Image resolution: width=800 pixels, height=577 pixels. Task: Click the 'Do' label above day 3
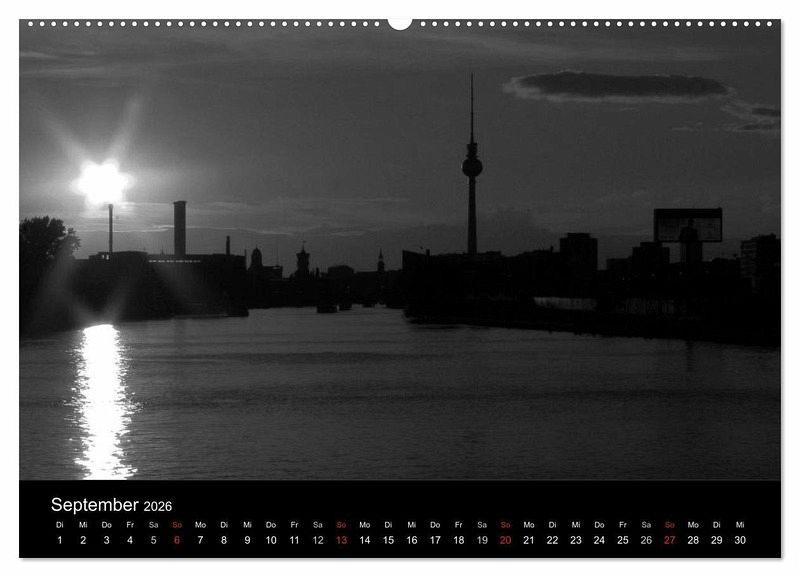tap(107, 525)
